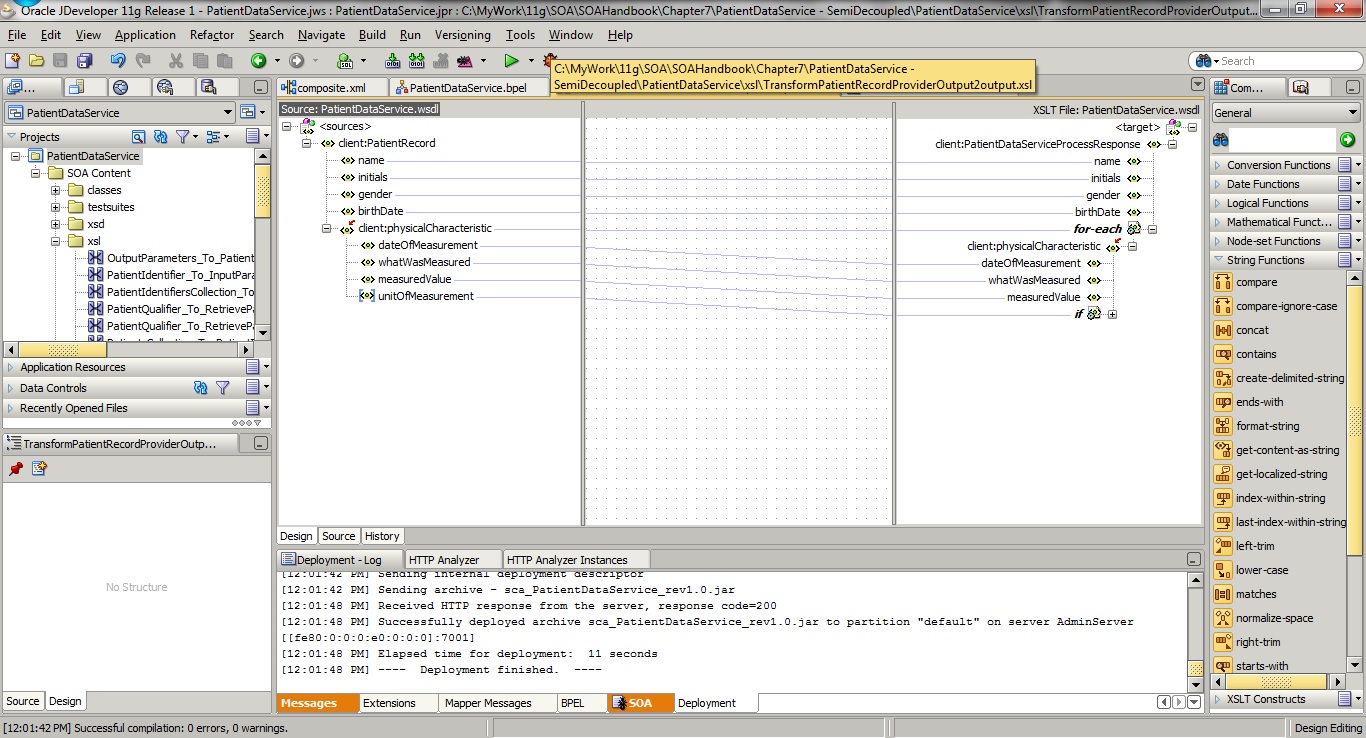Click the if construct icon in target tree
This screenshot has width=1366, height=738.
(x=1094, y=314)
